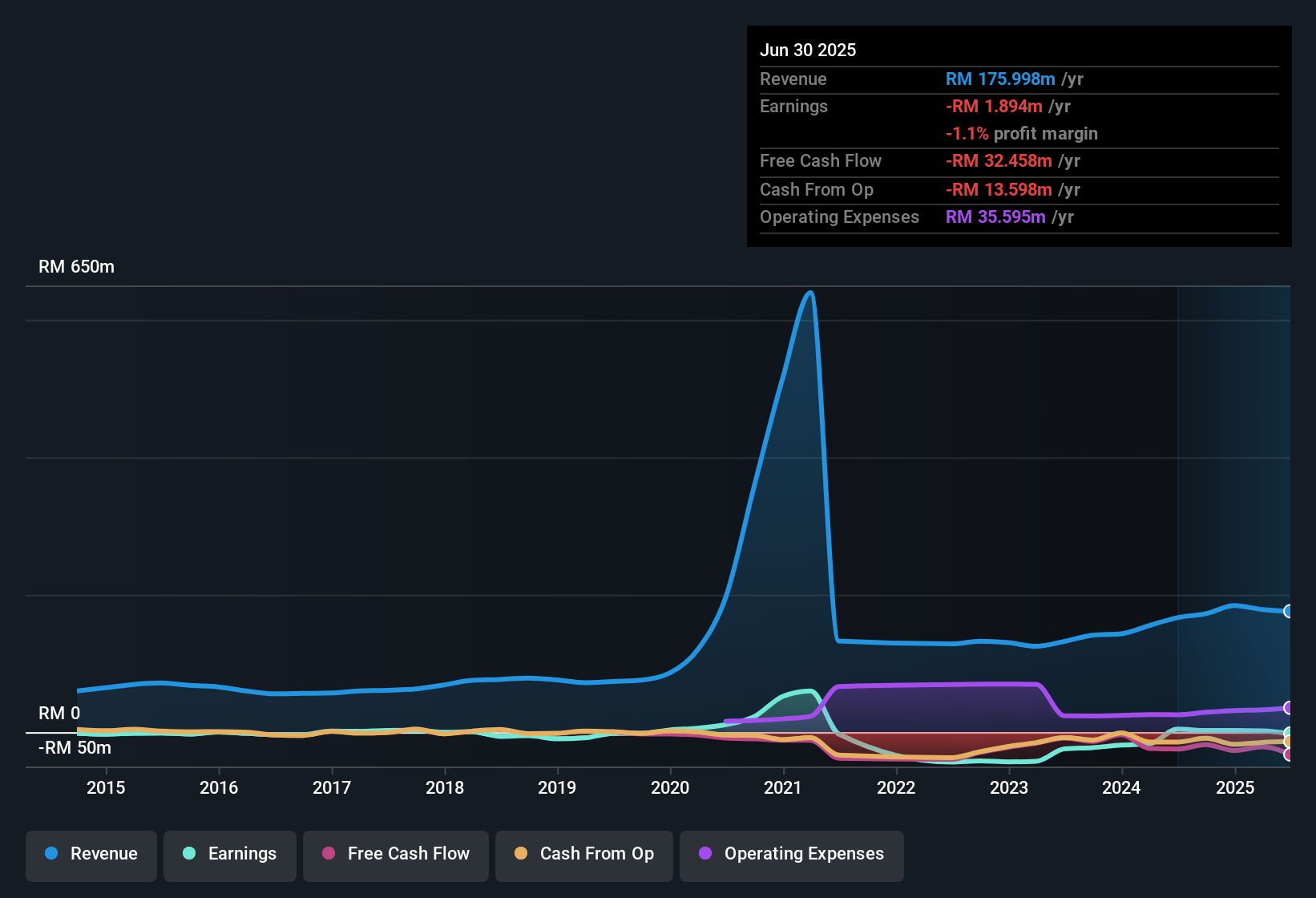
Task: Click the revenue peak near 2021
Action: click(x=810, y=293)
